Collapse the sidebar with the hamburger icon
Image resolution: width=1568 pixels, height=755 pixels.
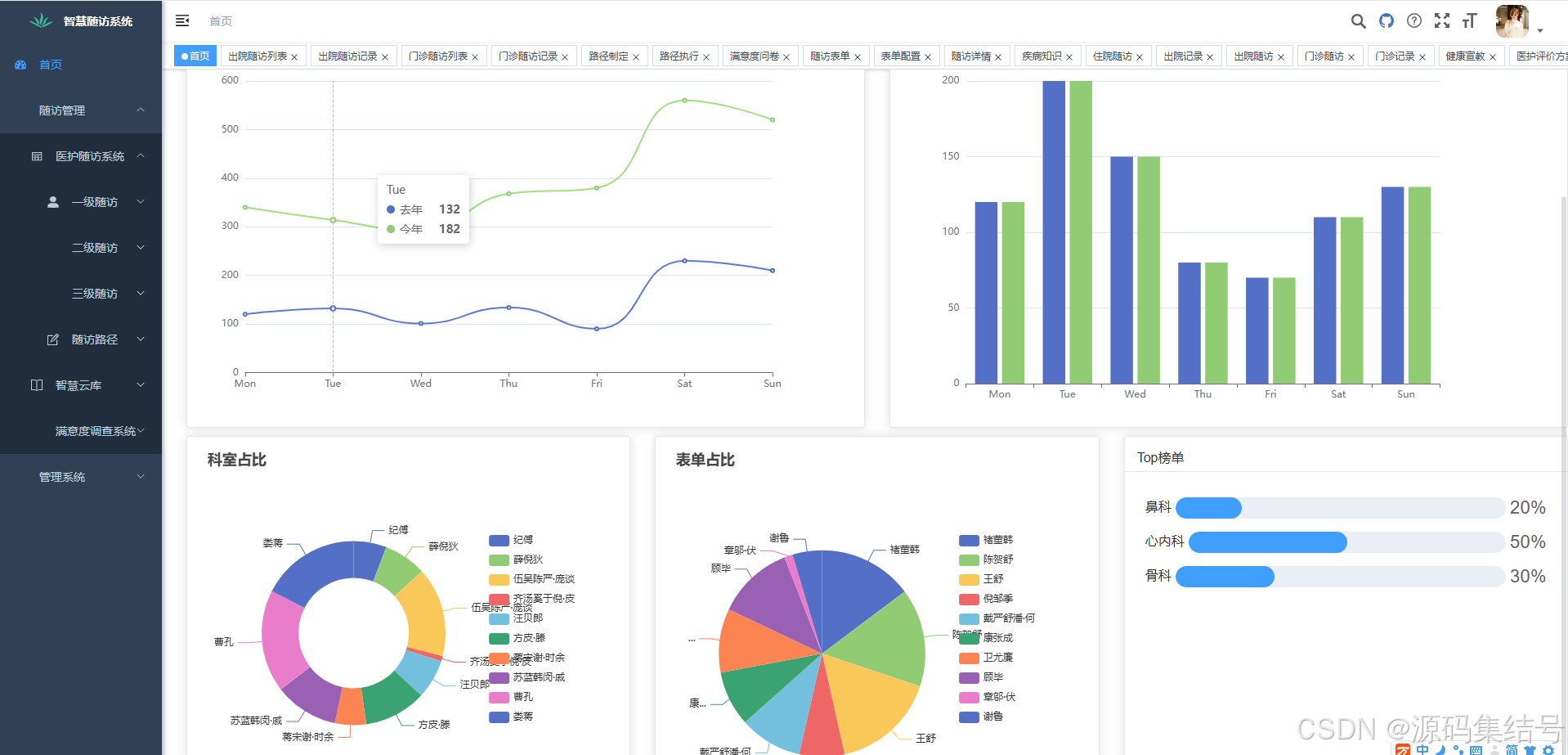point(182,20)
